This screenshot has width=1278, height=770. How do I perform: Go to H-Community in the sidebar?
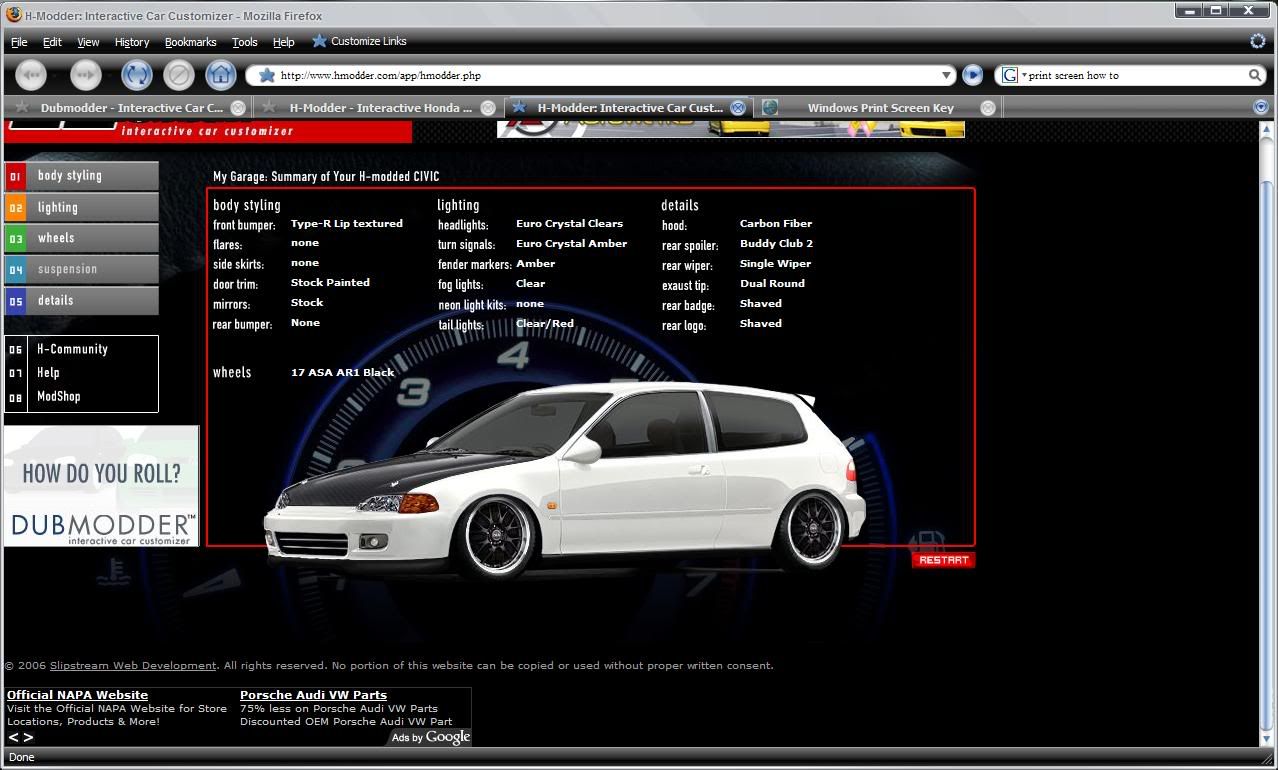click(x=72, y=349)
